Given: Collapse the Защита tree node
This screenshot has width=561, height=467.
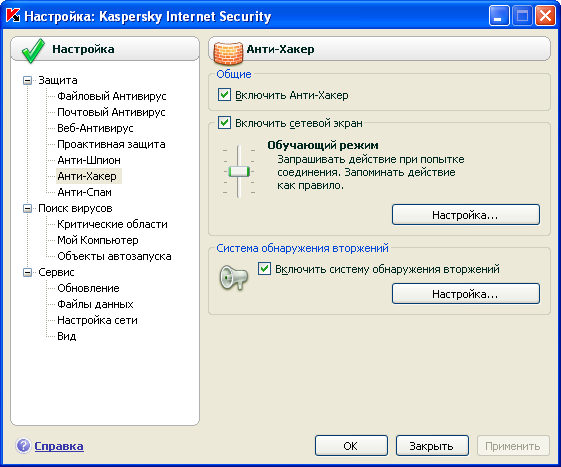Looking at the screenshot, I should point(27,80).
